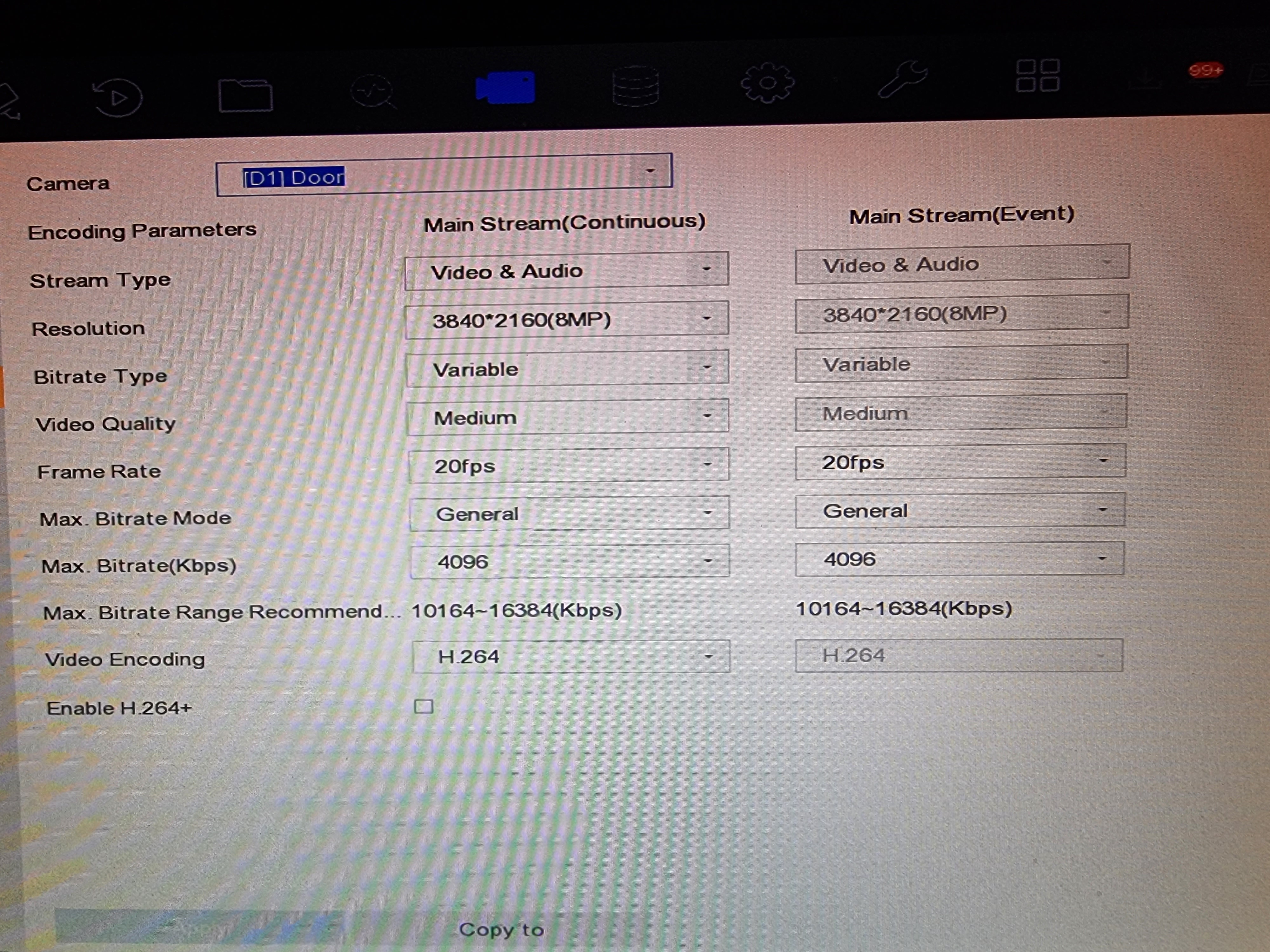The image size is (1270, 952).
Task: Click the Smart Analysis magnifier icon
Action: tap(373, 91)
